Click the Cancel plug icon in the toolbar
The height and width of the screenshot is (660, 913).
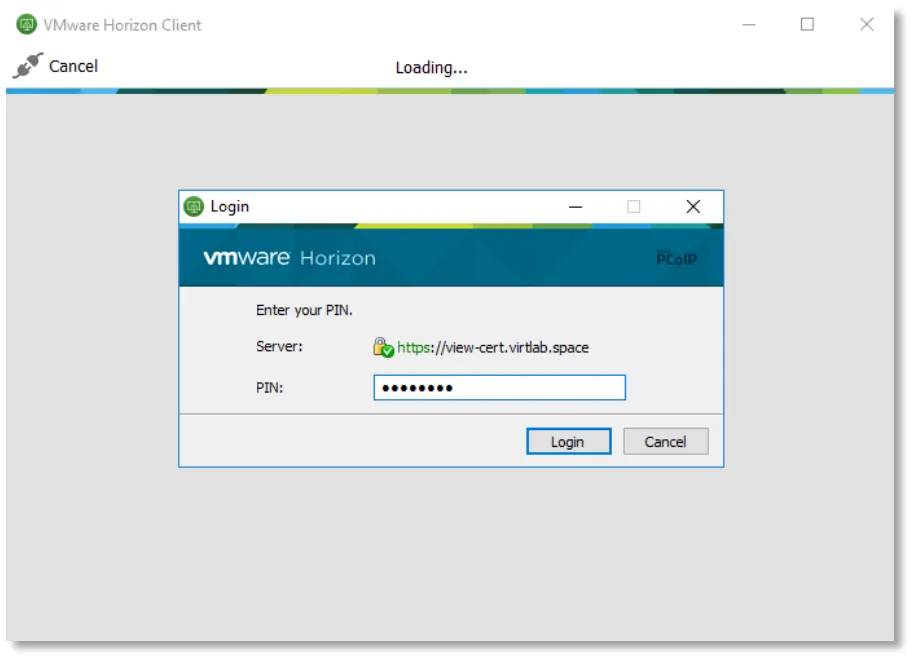coord(27,65)
